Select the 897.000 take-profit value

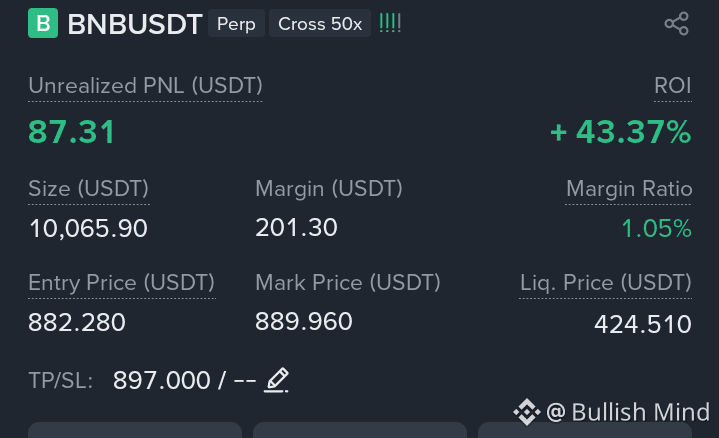coord(161,380)
